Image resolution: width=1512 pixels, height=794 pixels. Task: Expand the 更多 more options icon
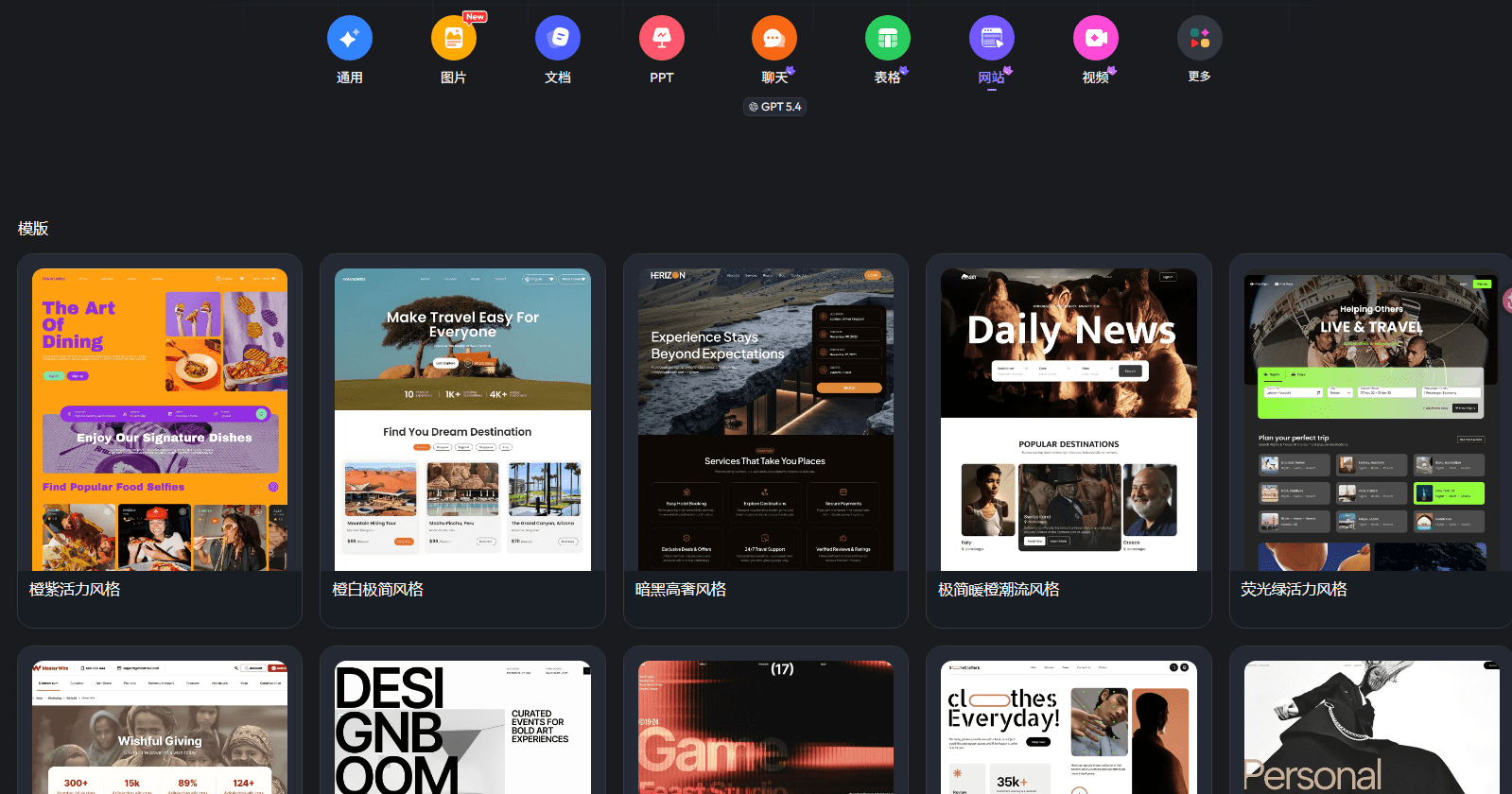[1199, 39]
